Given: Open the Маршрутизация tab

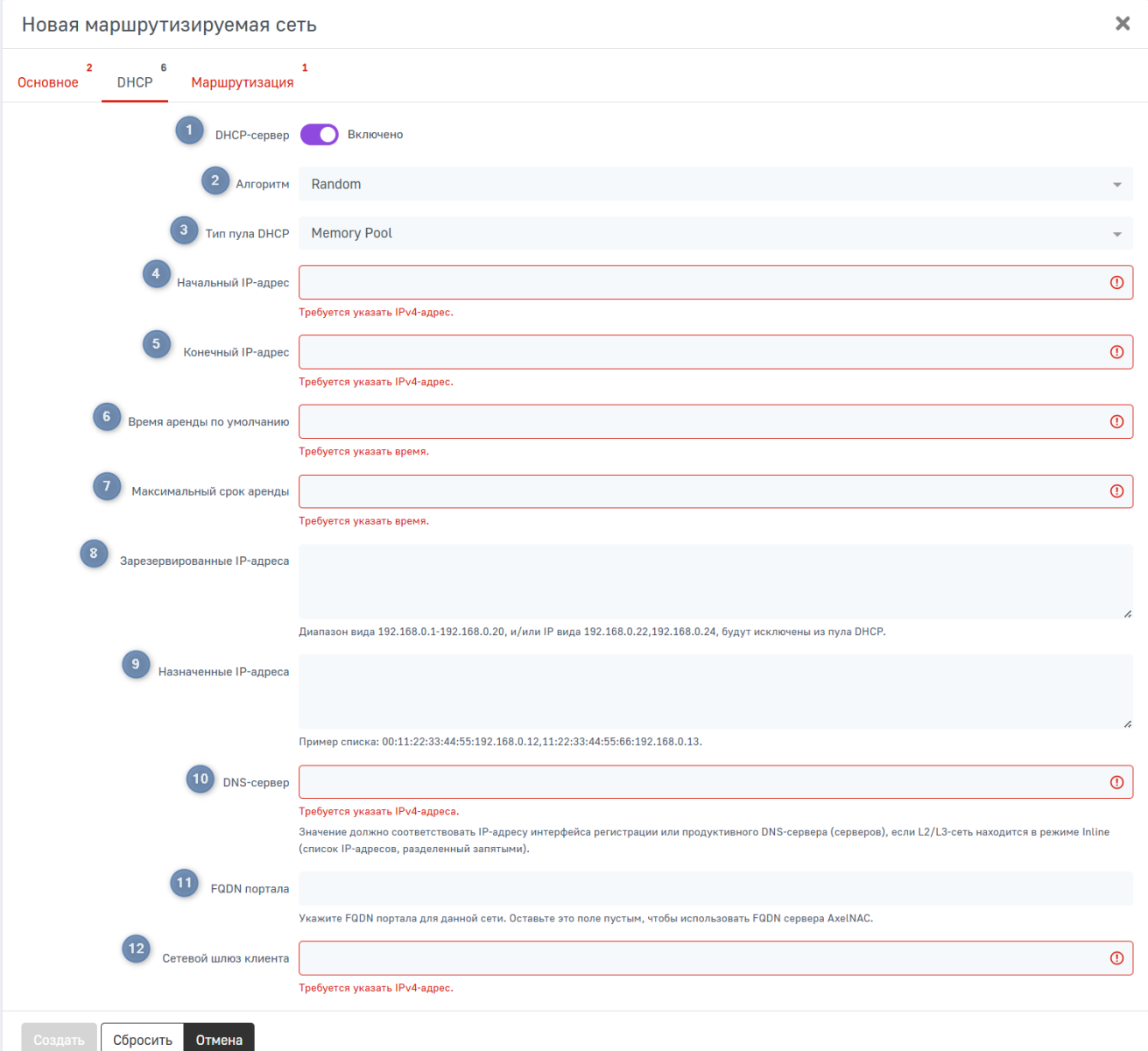Looking at the screenshot, I should pos(243,82).
